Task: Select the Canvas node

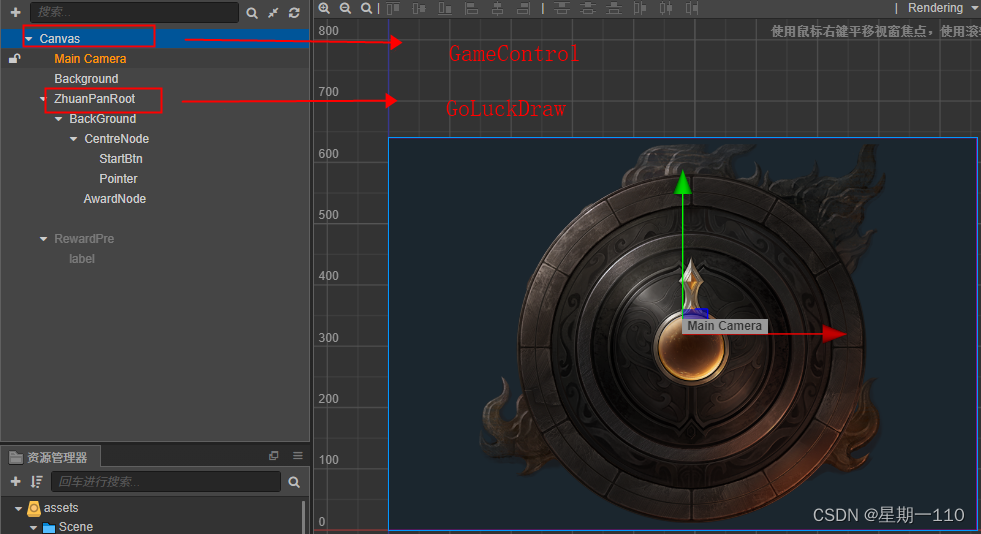Action: 59,39
